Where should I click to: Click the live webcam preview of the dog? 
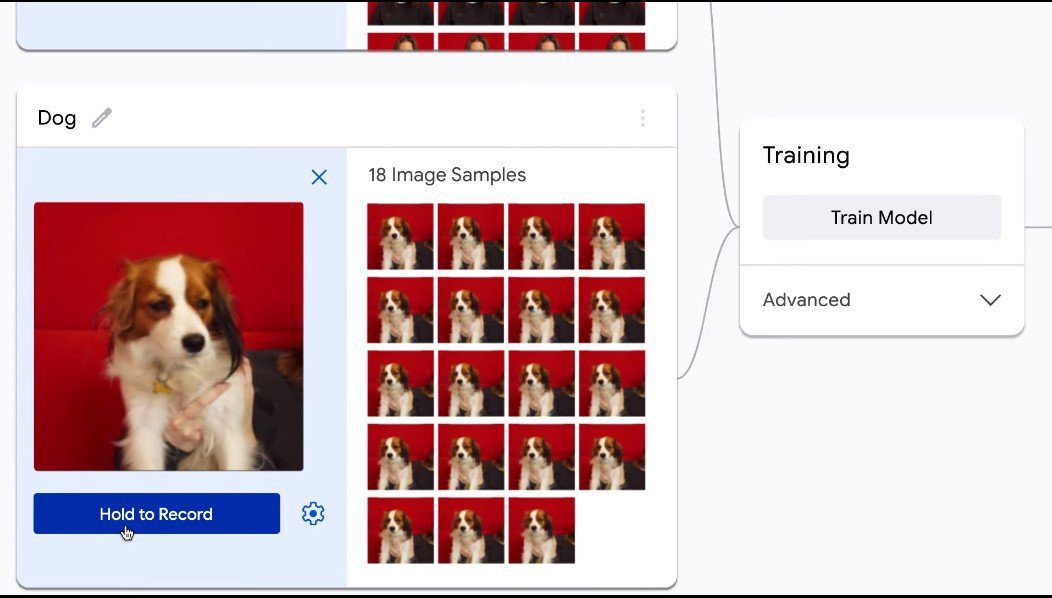(168, 337)
